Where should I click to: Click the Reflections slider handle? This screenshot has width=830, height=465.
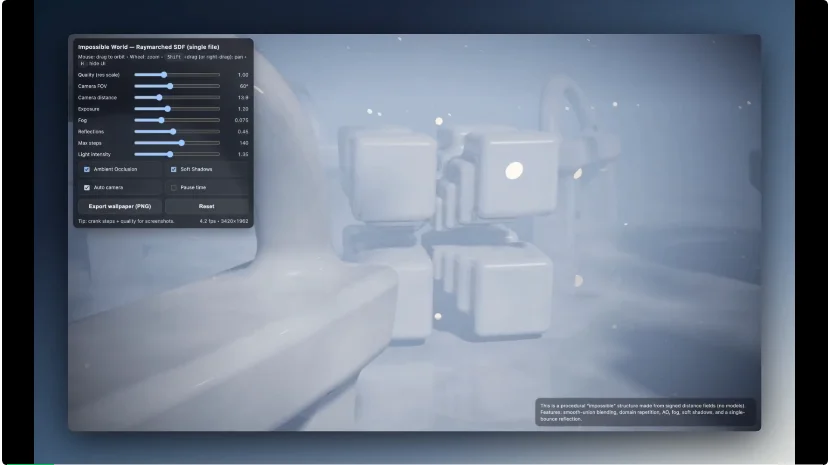173,131
